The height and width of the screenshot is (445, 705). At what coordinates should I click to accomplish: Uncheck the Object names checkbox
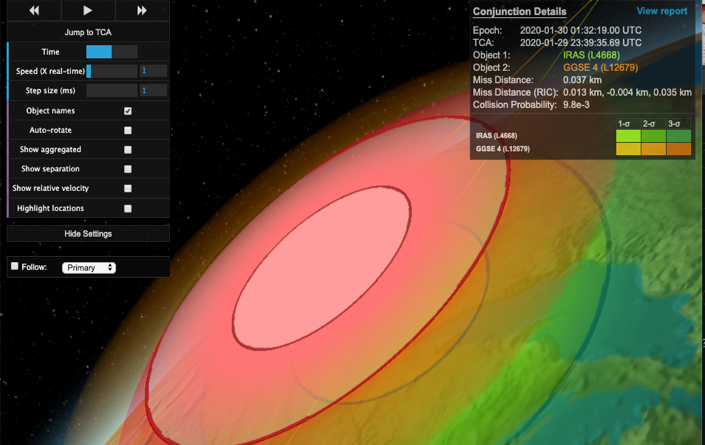pyautogui.click(x=128, y=111)
